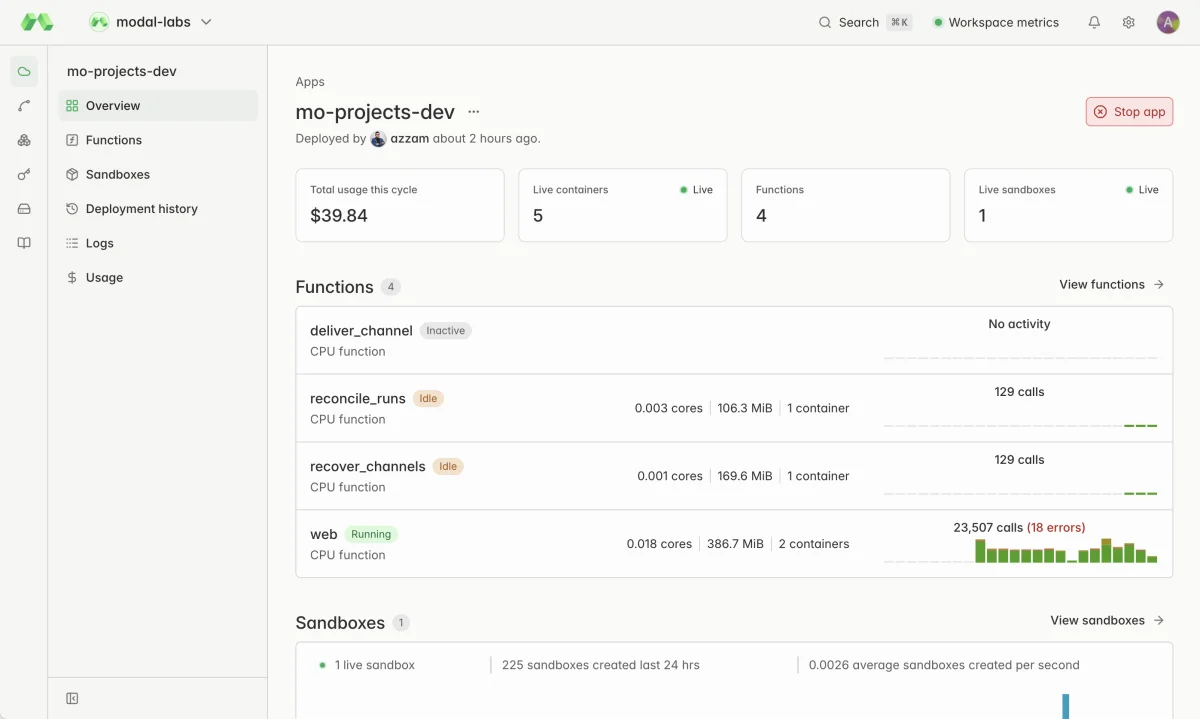Click the Idle badge on reconcile_runs
Screen dimensions: 1200x719
click(428, 399)
